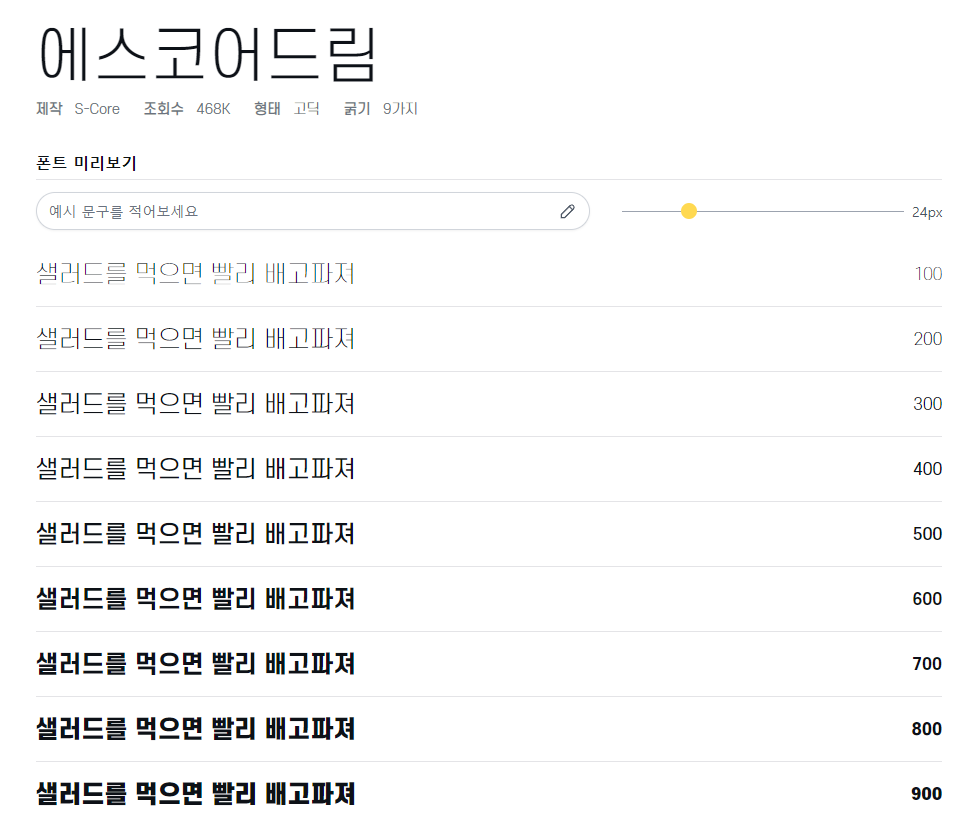Image resolution: width=964 pixels, height=823 pixels.
Task: Select the weight 100 preview text
Action: [196, 274]
